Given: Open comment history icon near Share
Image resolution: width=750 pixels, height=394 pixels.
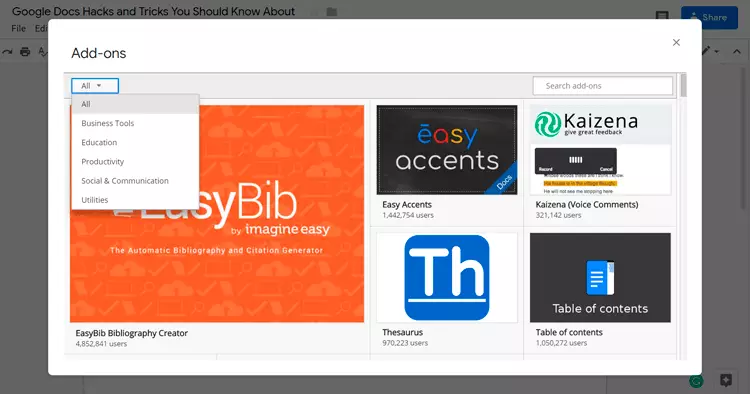Looking at the screenshot, I should click(x=662, y=17).
